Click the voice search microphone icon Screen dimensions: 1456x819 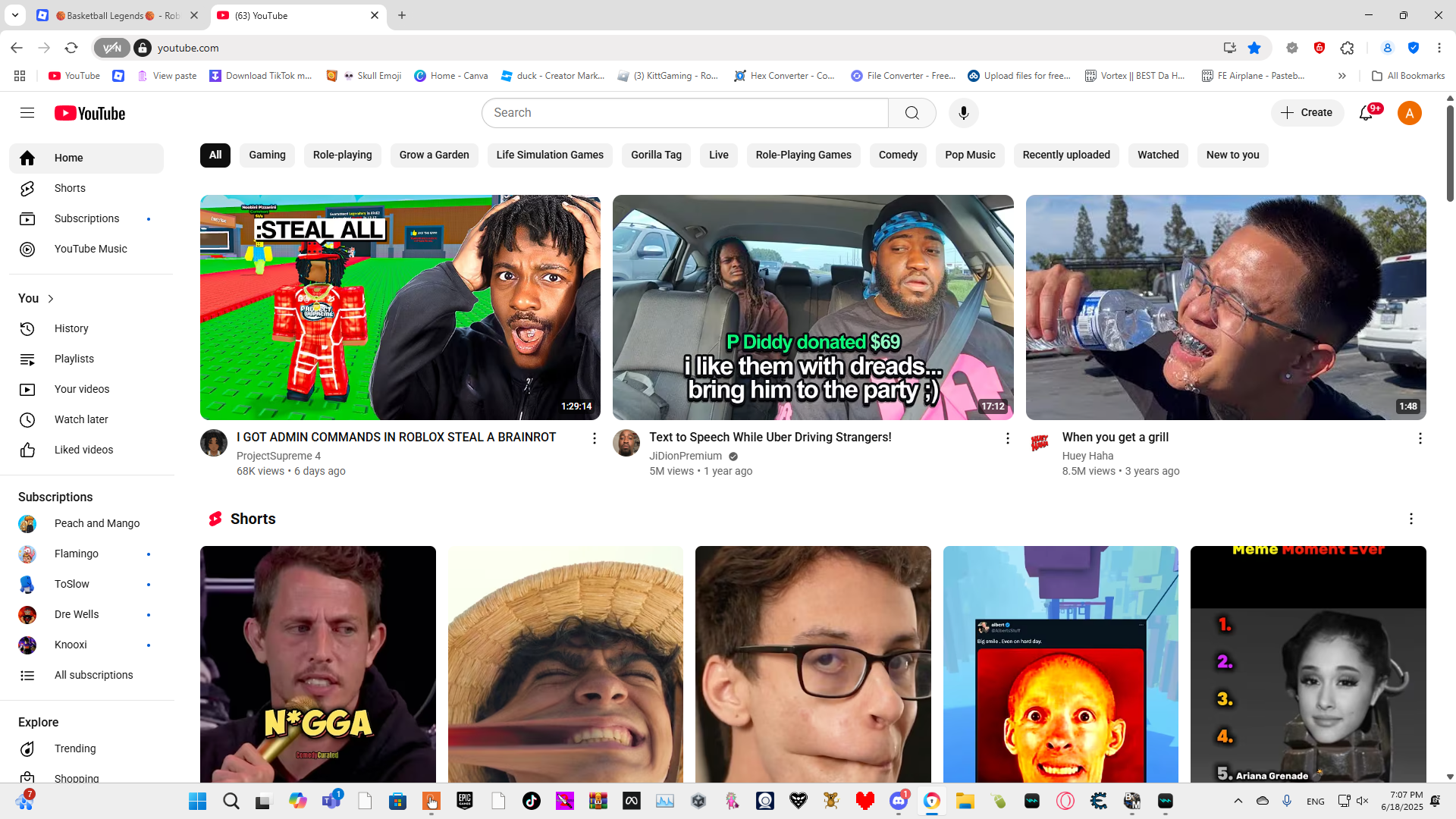[963, 113]
